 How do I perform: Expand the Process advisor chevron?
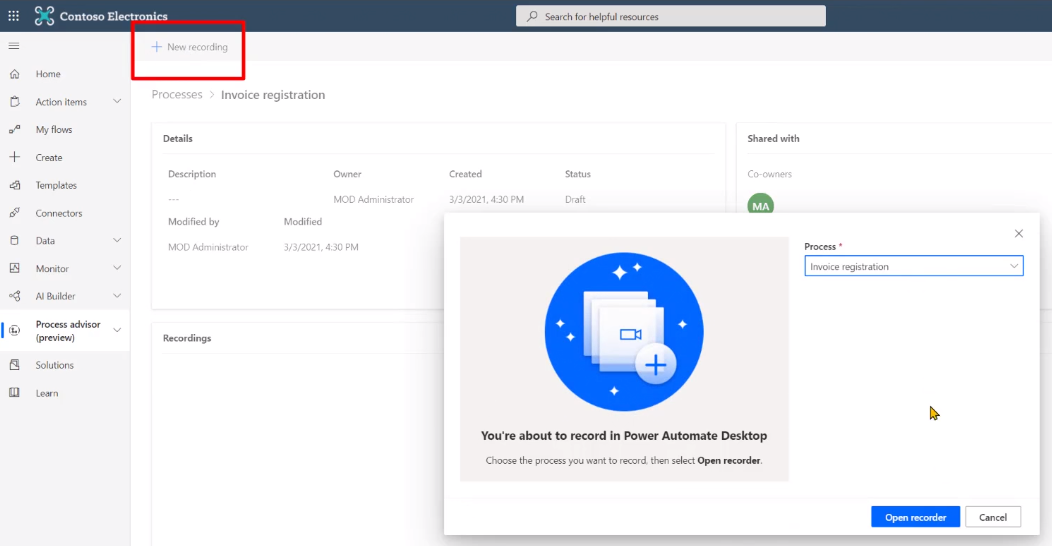(x=117, y=330)
